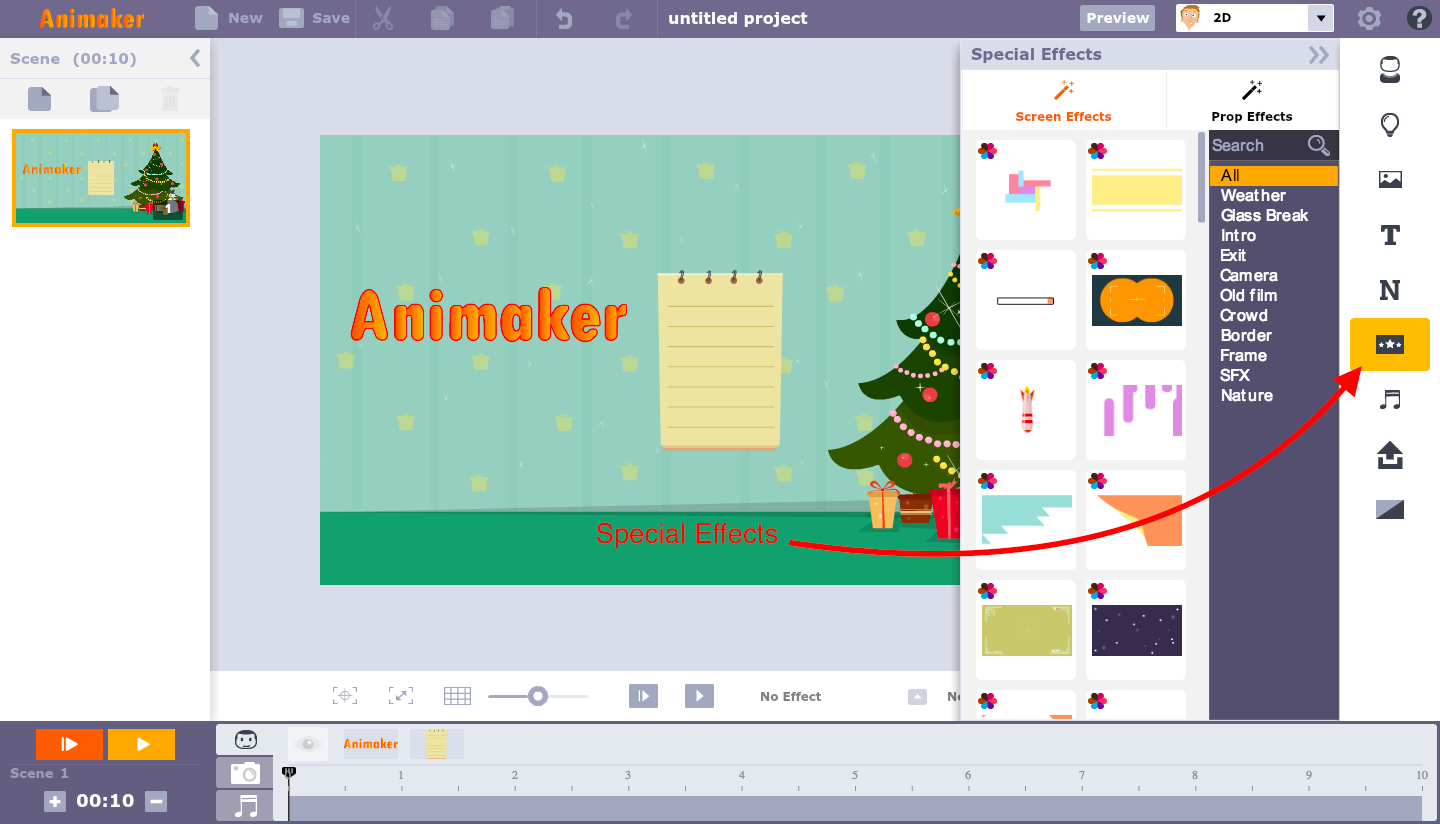1440x824 pixels.
Task: Add a new blank scene
Action: tap(39, 99)
